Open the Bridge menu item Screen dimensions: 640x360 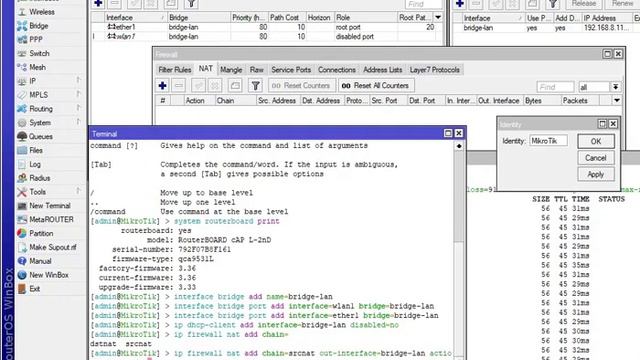pyautogui.click(x=38, y=26)
